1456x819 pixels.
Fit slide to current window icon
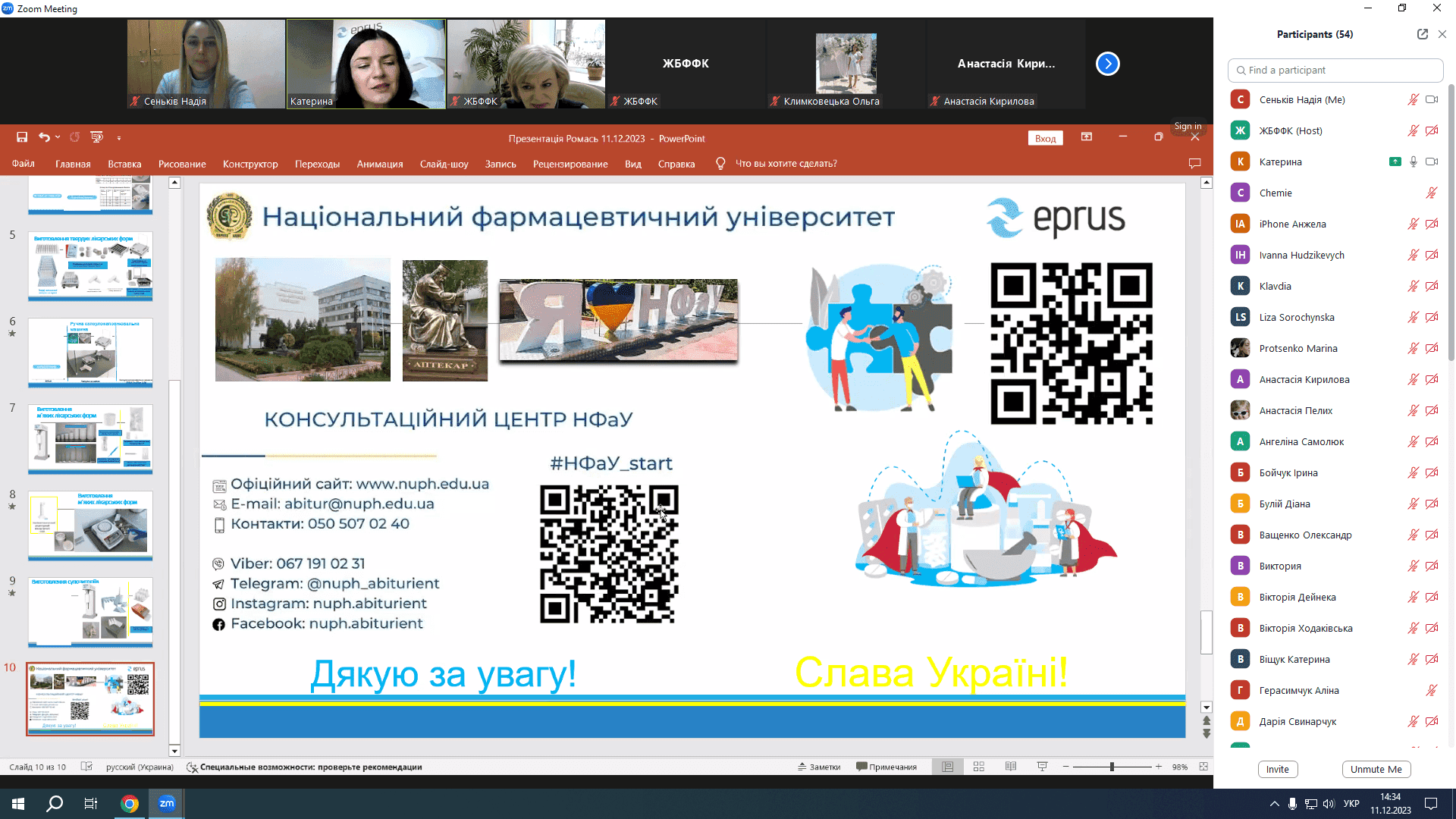pyautogui.click(x=1203, y=767)
